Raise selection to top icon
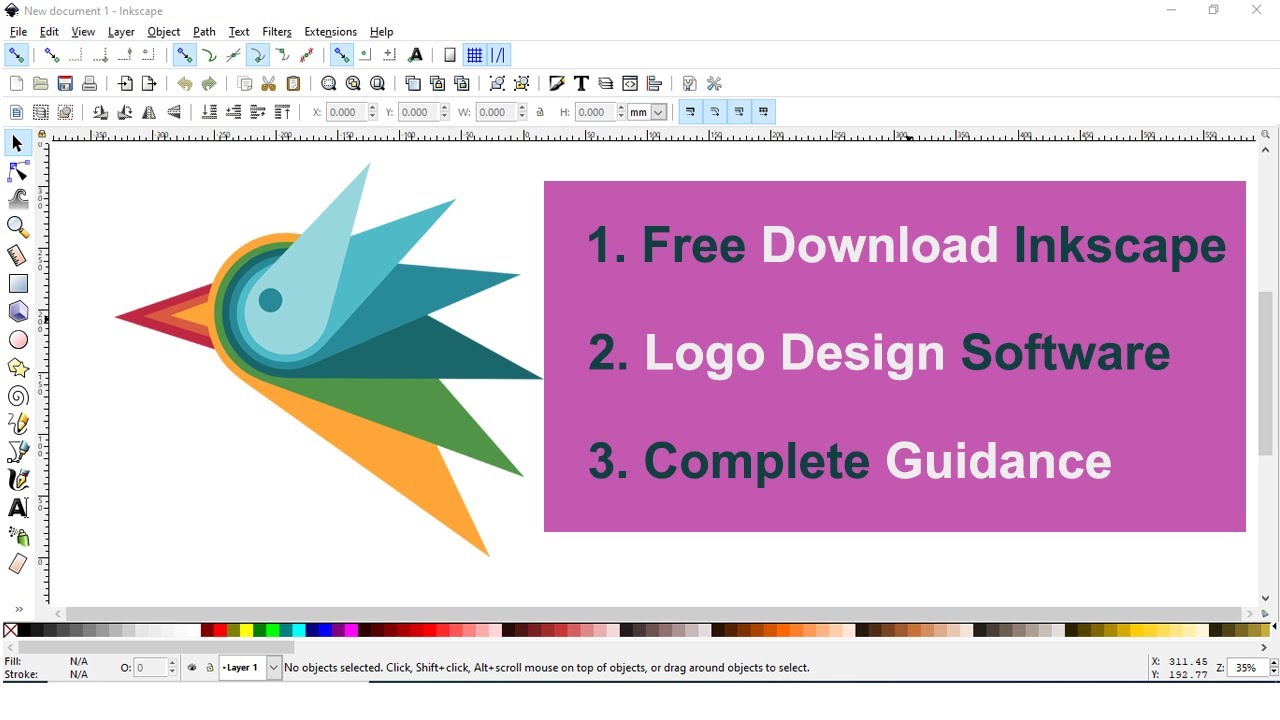The width and height of the screenshot is (1280, 720). (x=282, y=113)
